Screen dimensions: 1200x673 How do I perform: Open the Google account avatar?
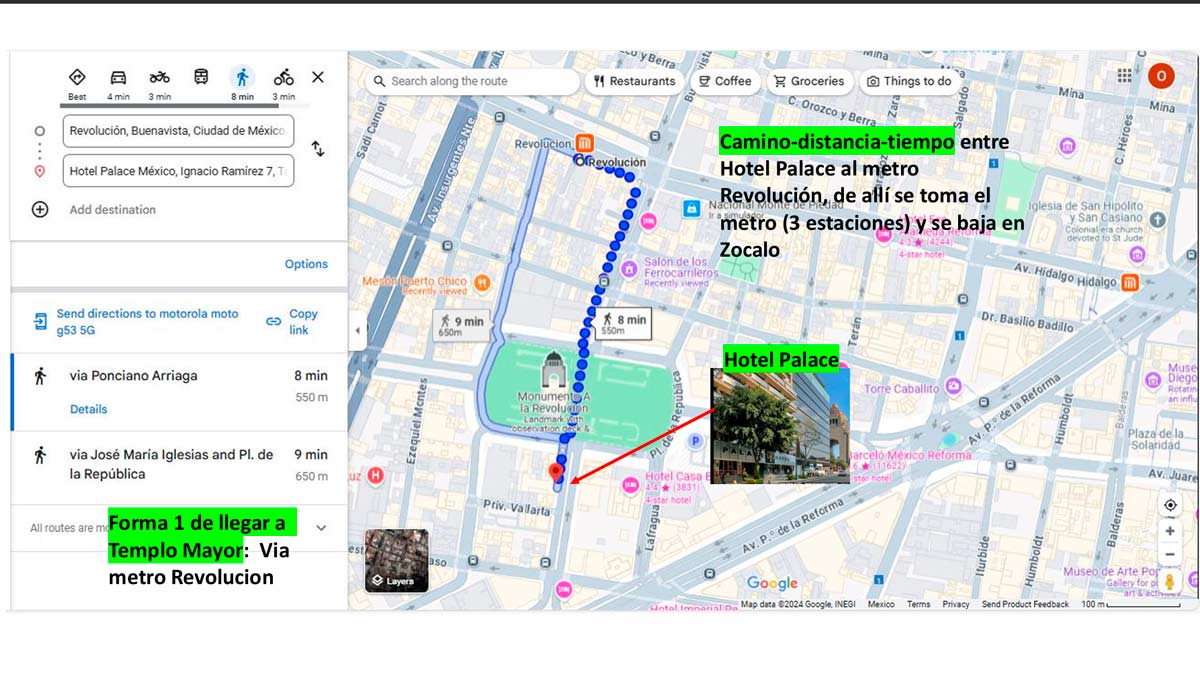(1160, 76)
